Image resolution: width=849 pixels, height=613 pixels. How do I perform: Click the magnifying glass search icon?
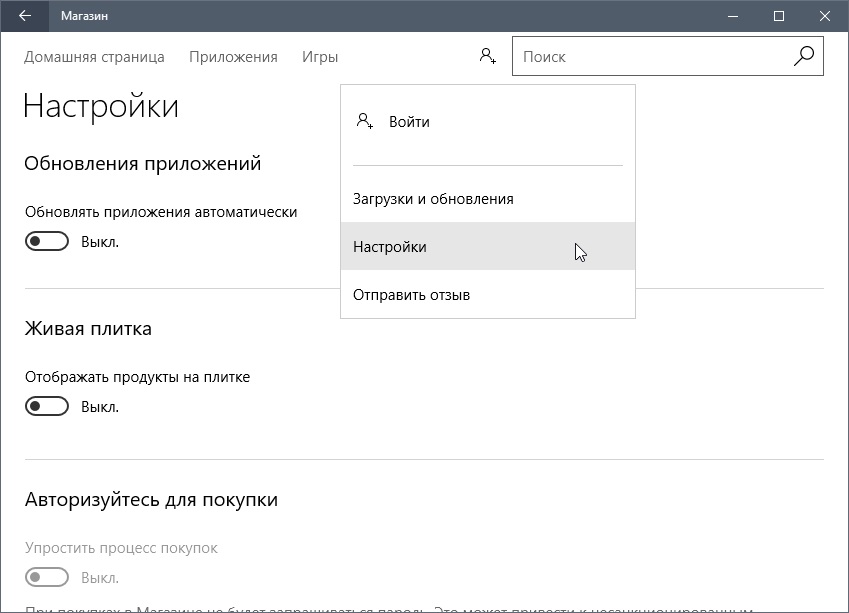pyautogui.click(x=804, y=57)
